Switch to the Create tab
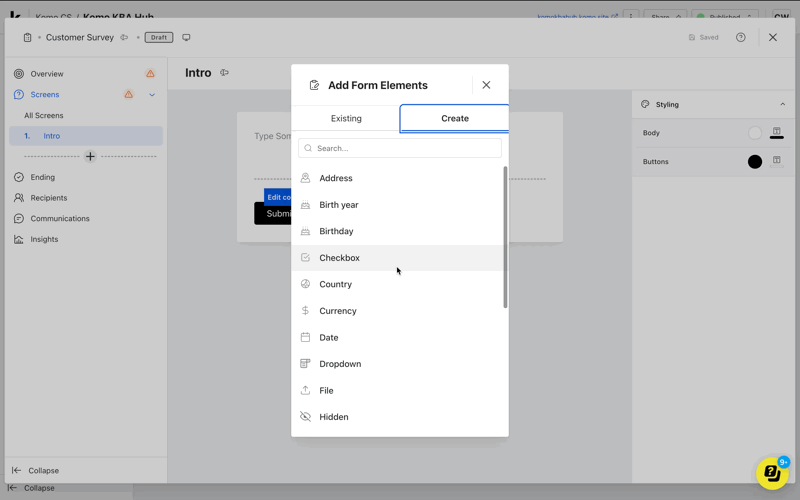 click(455, 118)
